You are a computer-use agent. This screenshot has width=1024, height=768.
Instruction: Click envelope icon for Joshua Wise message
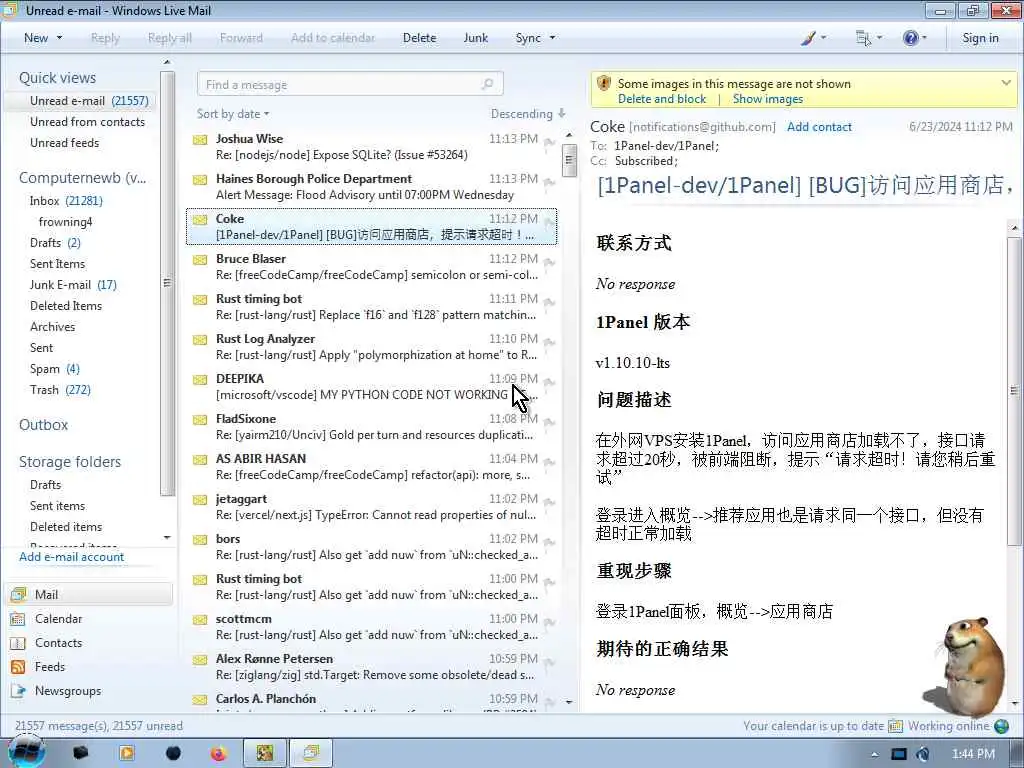click(x=200, y=140)
